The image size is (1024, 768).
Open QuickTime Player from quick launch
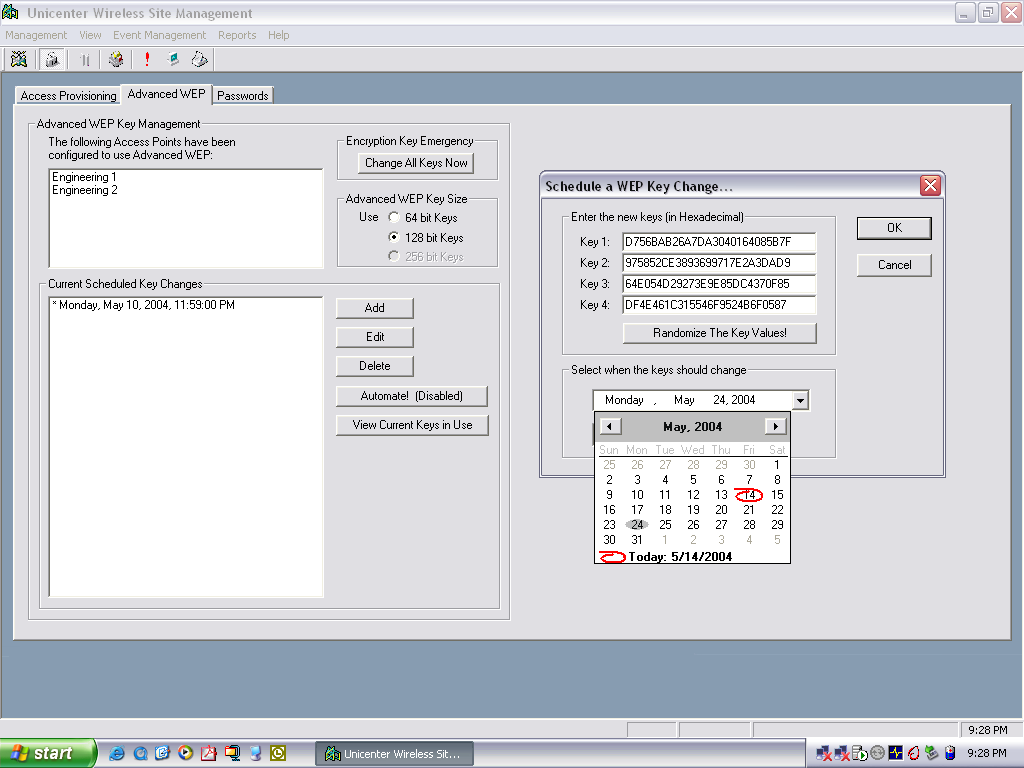140,753
